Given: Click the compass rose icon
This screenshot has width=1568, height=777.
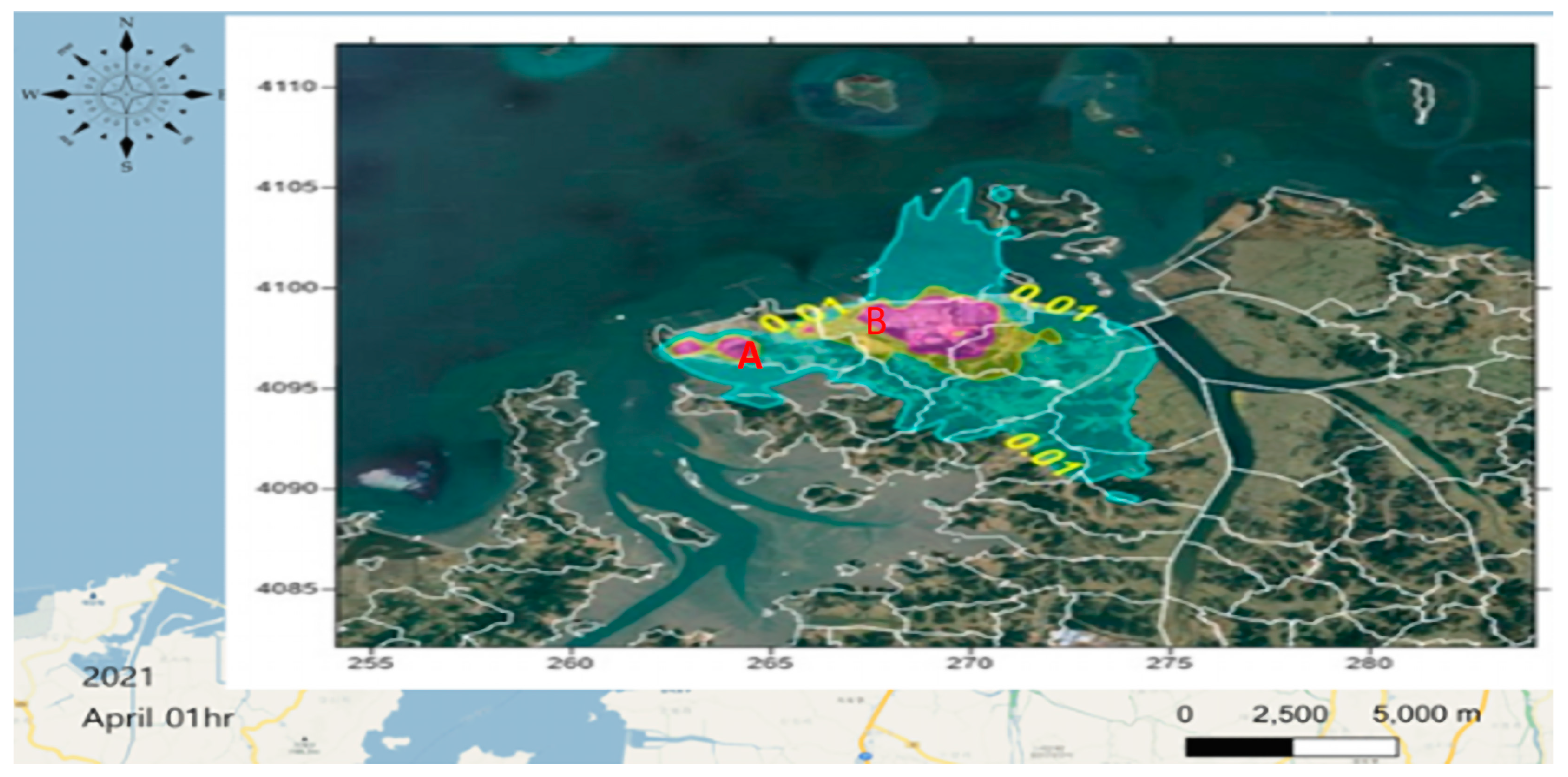Looking at the screenshot, I should point(126,94).
